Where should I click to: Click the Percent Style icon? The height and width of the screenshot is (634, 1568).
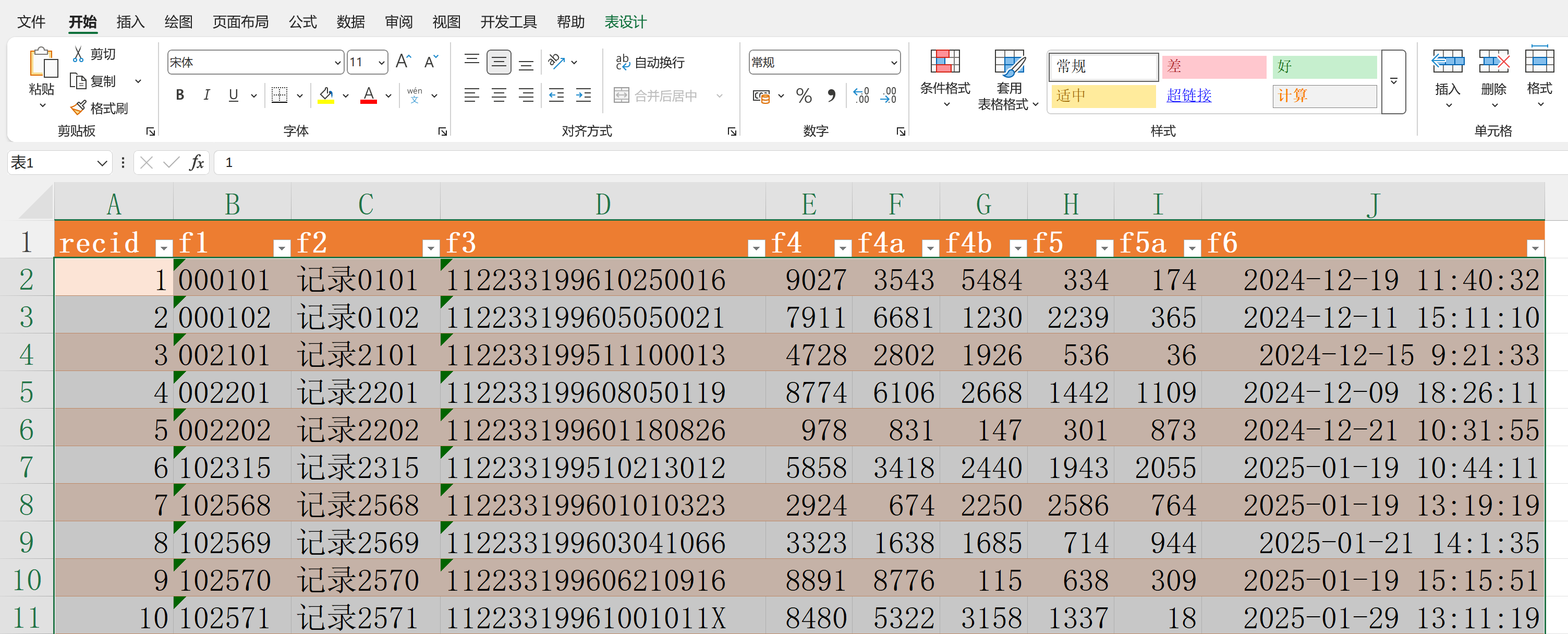click(x=804, y=95)
